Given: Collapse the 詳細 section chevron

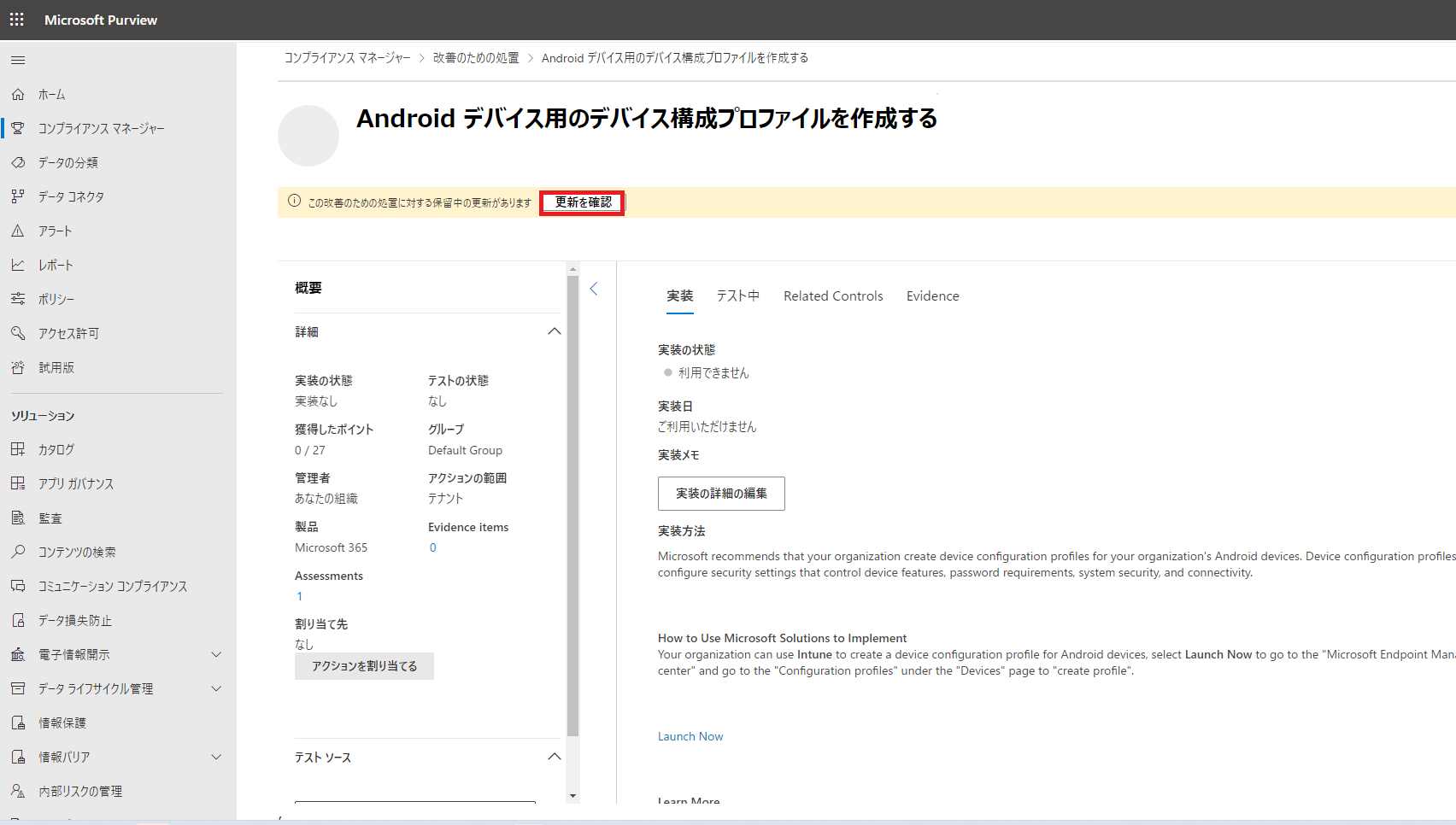Looking at the screenshot, I should 554,331.
